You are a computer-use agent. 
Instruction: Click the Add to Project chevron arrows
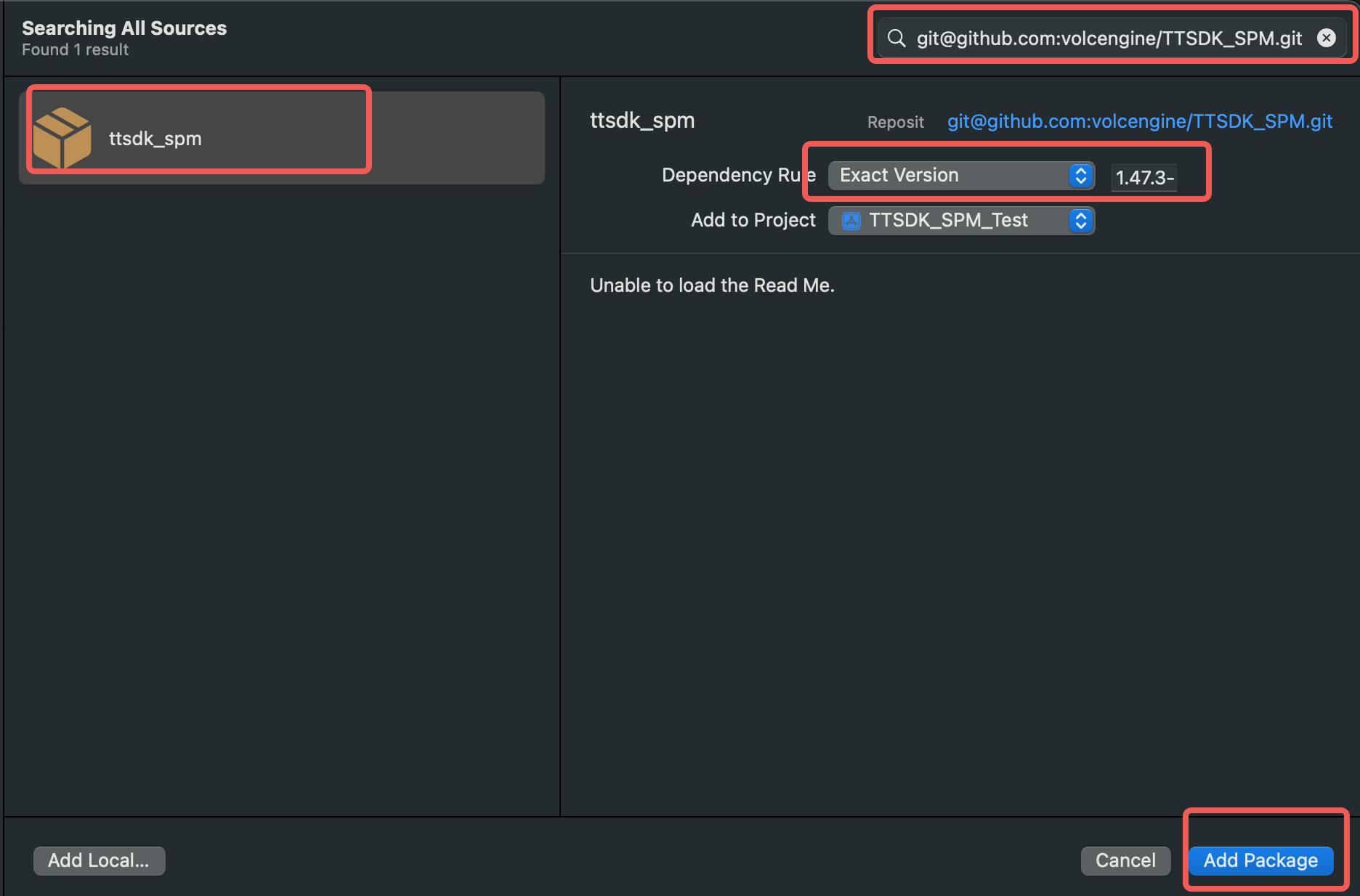coord(1080,221)
